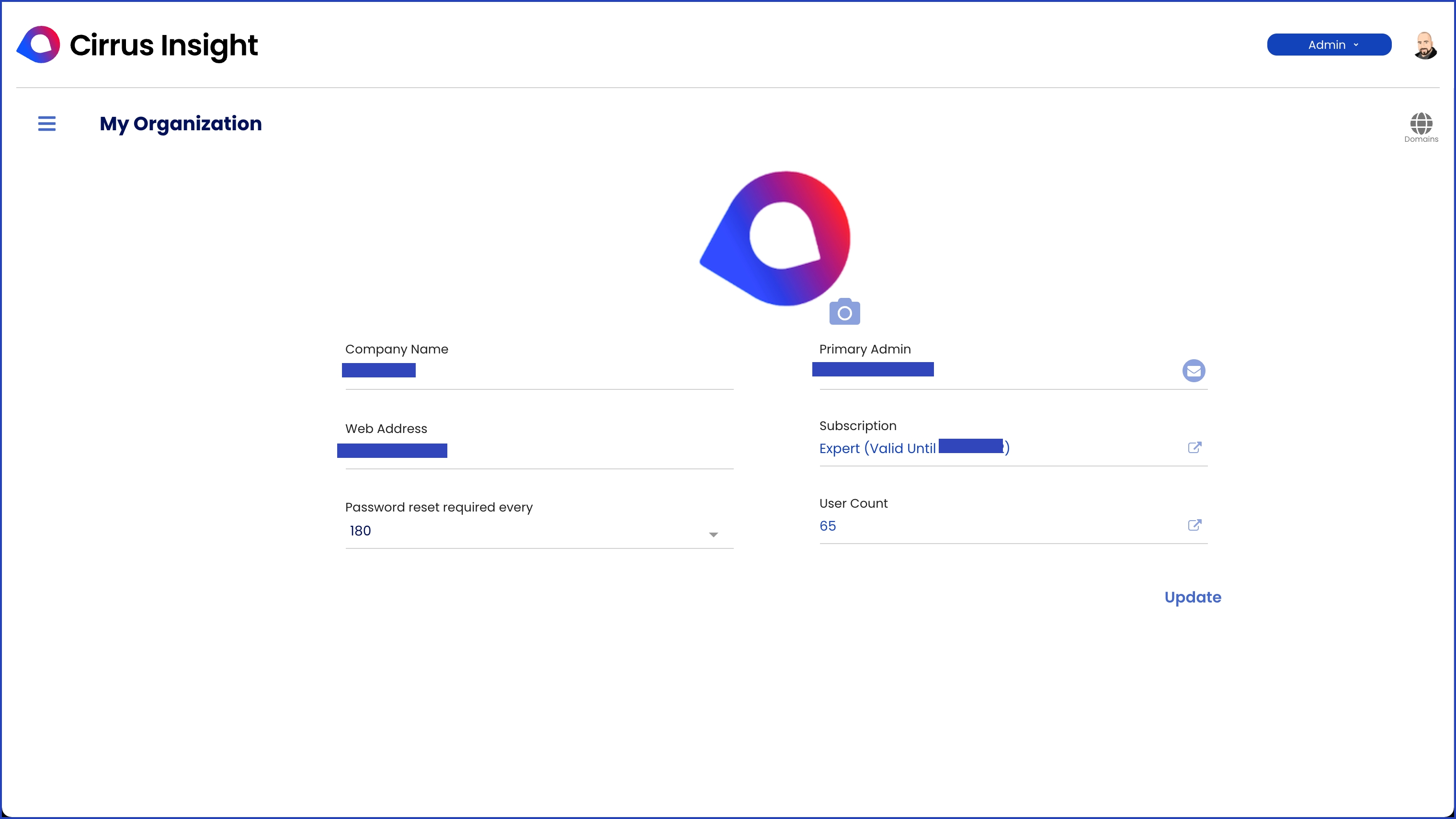Click the Cirrus Insight title text
1456x819 pixels.
164,45
